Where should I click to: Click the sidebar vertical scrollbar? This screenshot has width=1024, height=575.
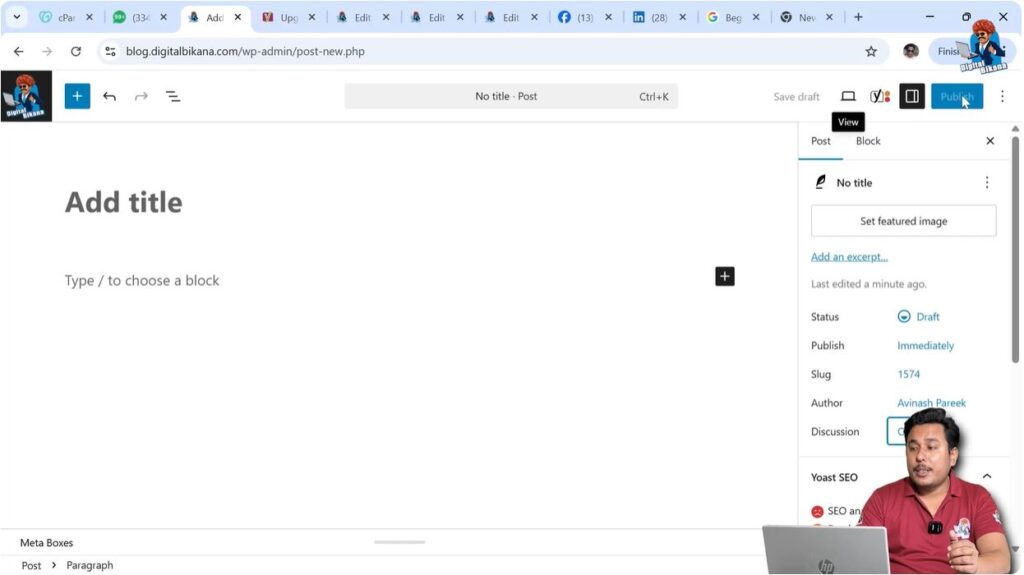tap(1016, 248)
